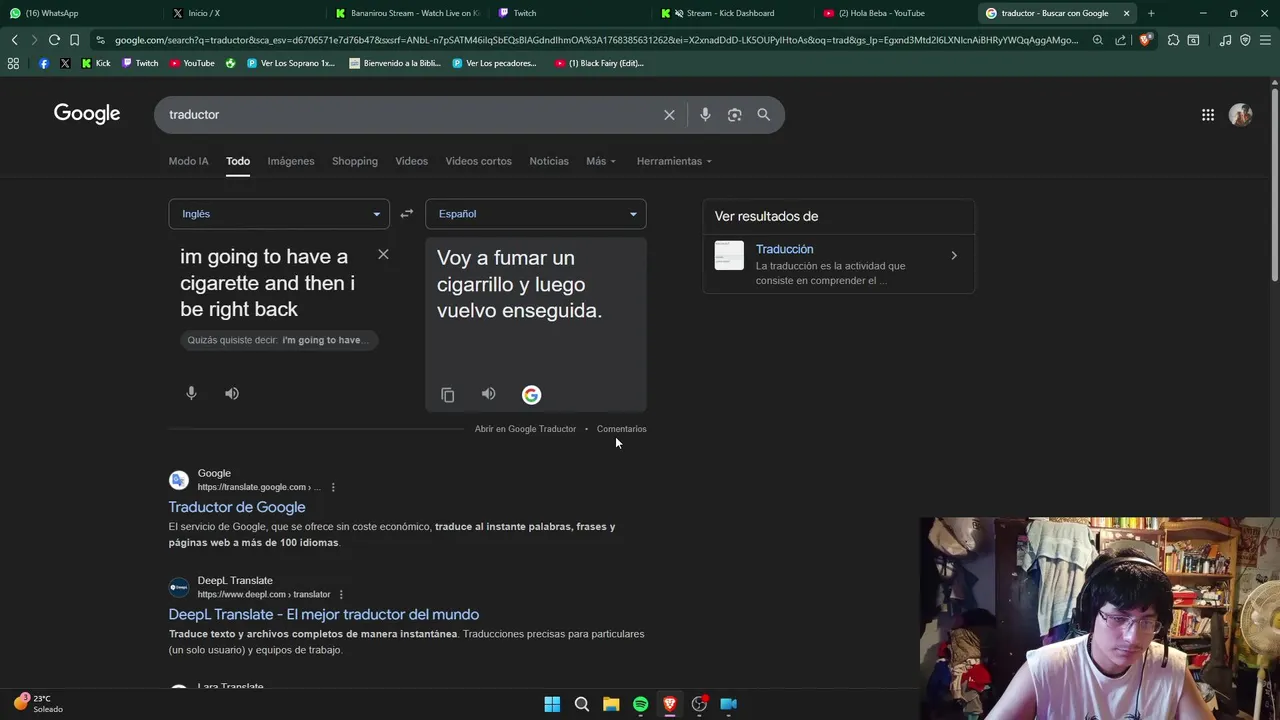Copy the Spanish translation
Screen dimensions: 1280x720
pyautogui.click(x=448, y=395)
